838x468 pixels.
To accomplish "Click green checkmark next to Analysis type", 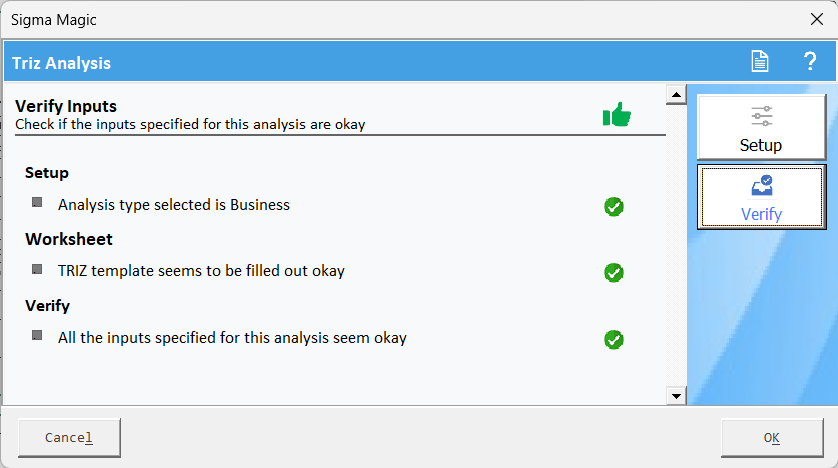I will pos(614,207).
